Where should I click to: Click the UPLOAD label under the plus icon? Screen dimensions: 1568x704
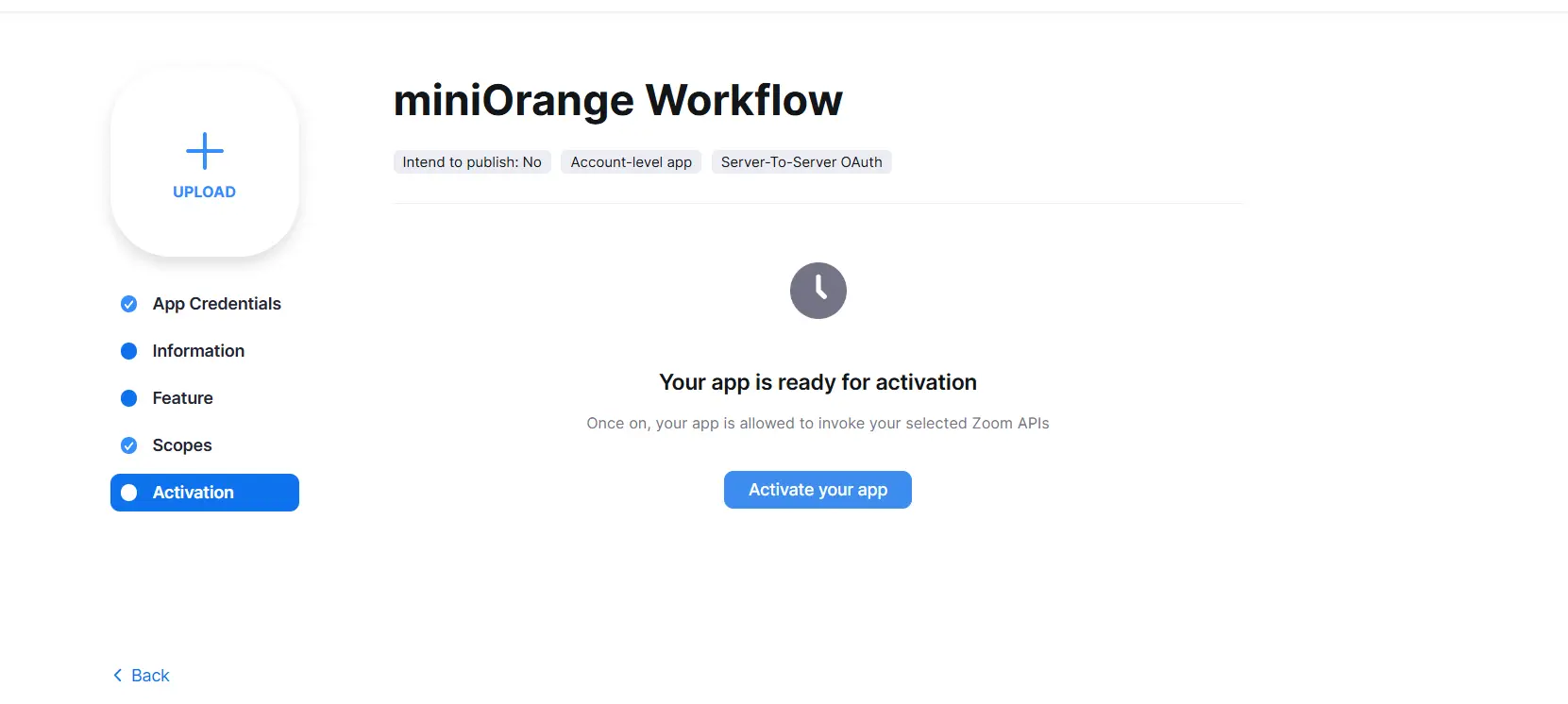(204, 192)
